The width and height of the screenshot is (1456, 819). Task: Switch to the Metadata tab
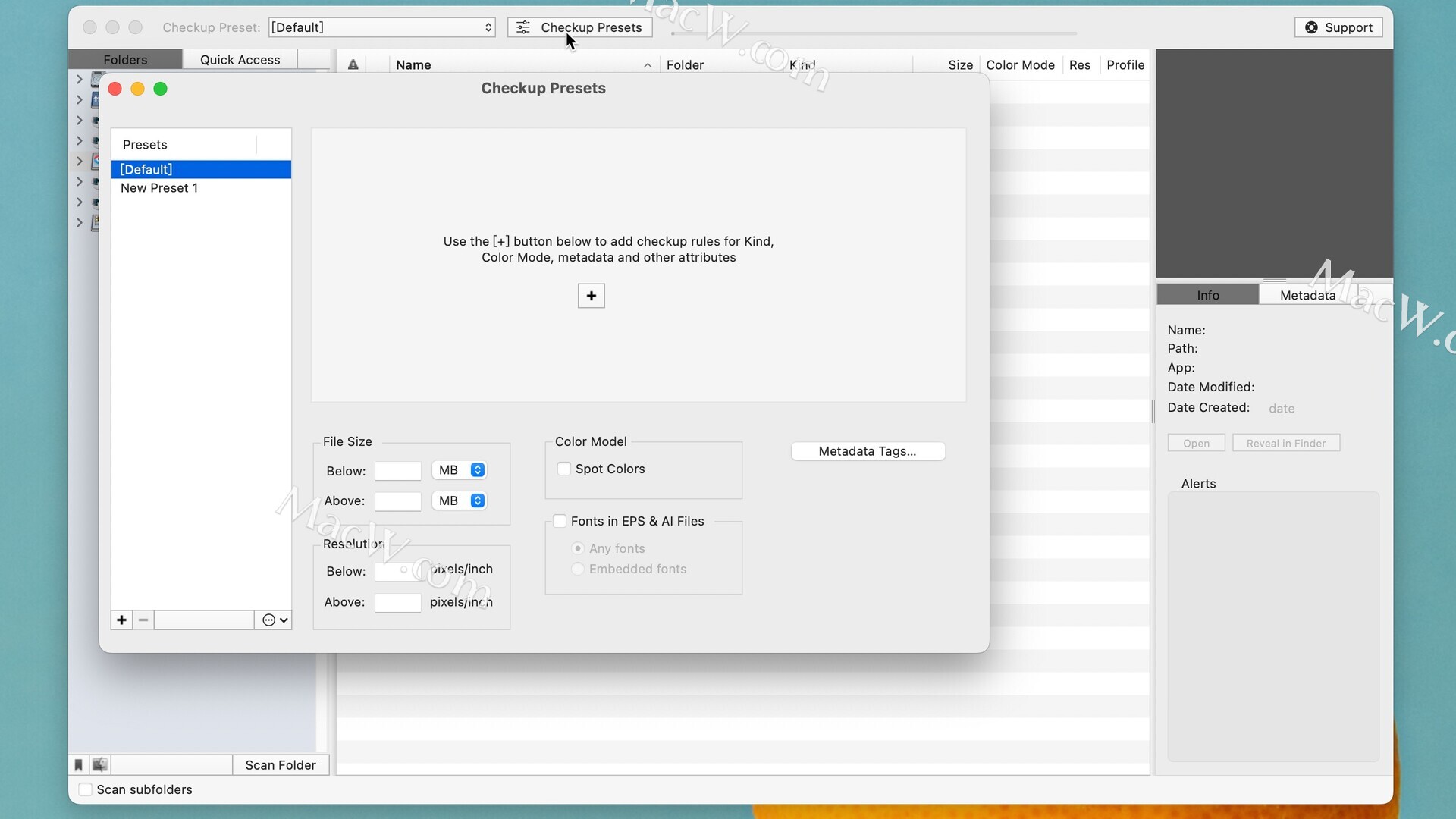coord(1307,295)
